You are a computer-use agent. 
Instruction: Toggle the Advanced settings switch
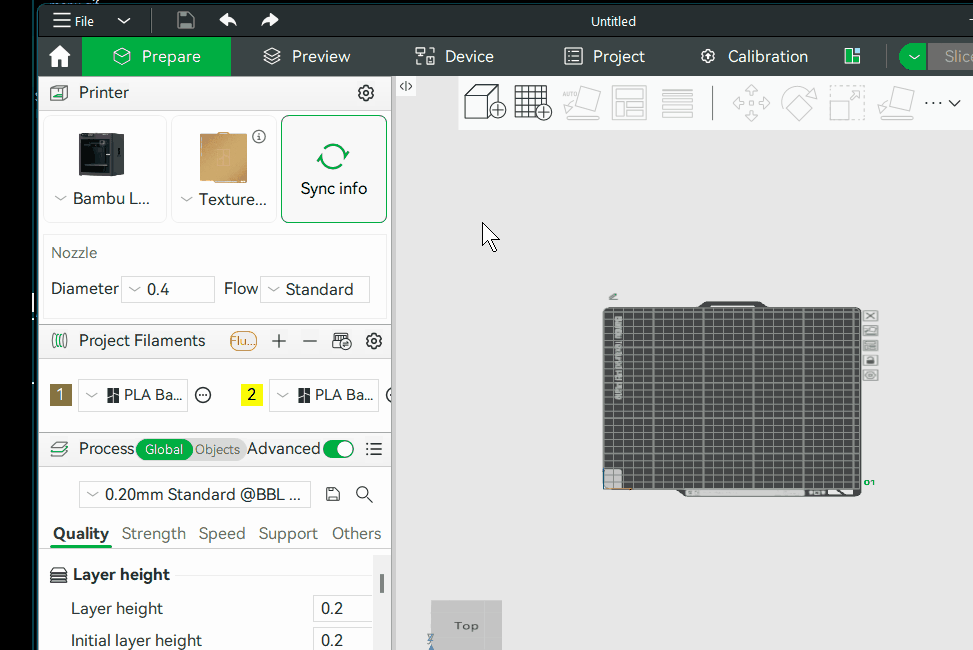click(338, 449)
